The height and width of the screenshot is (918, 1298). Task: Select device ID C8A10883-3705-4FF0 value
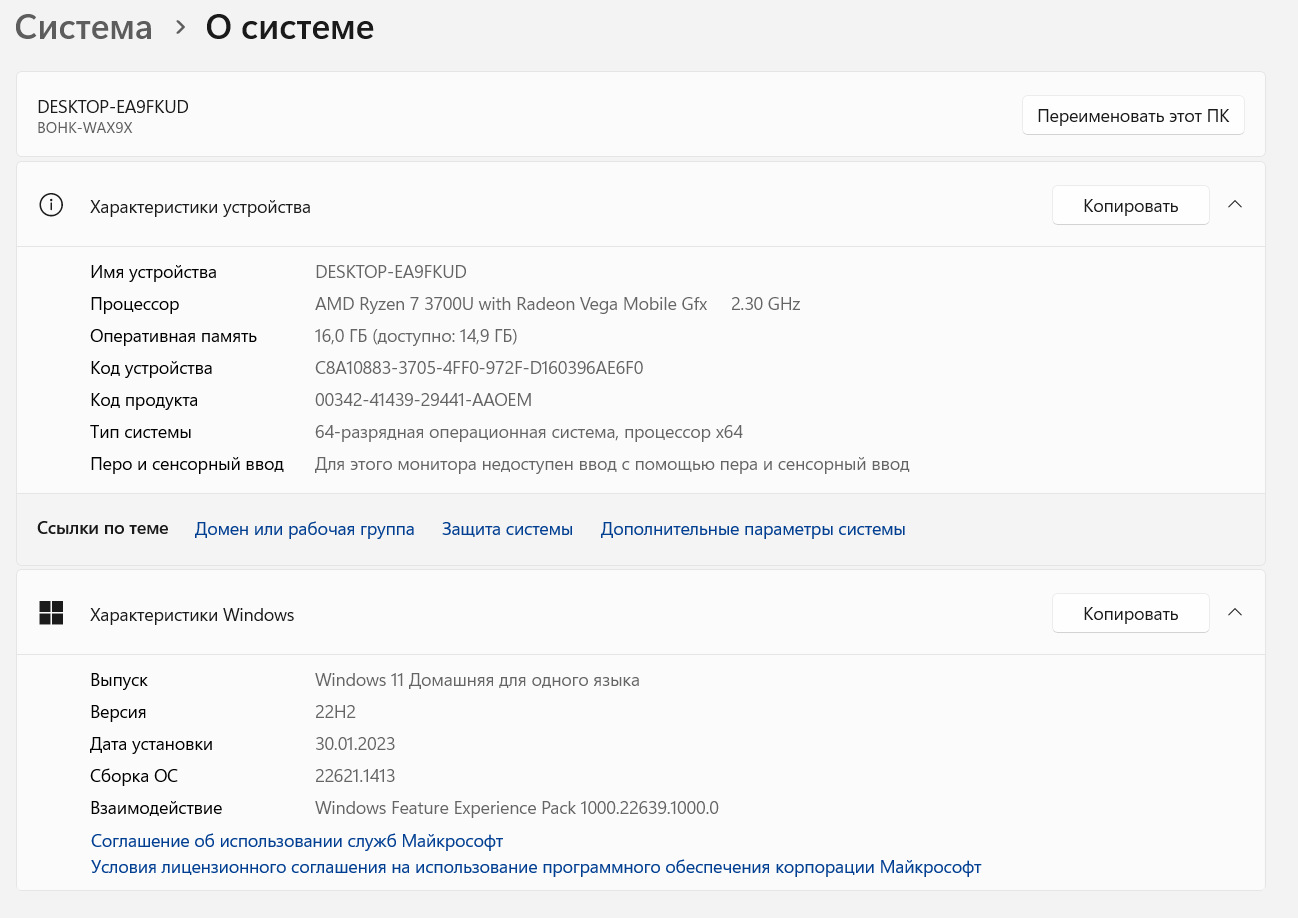[x=479, y=368]
